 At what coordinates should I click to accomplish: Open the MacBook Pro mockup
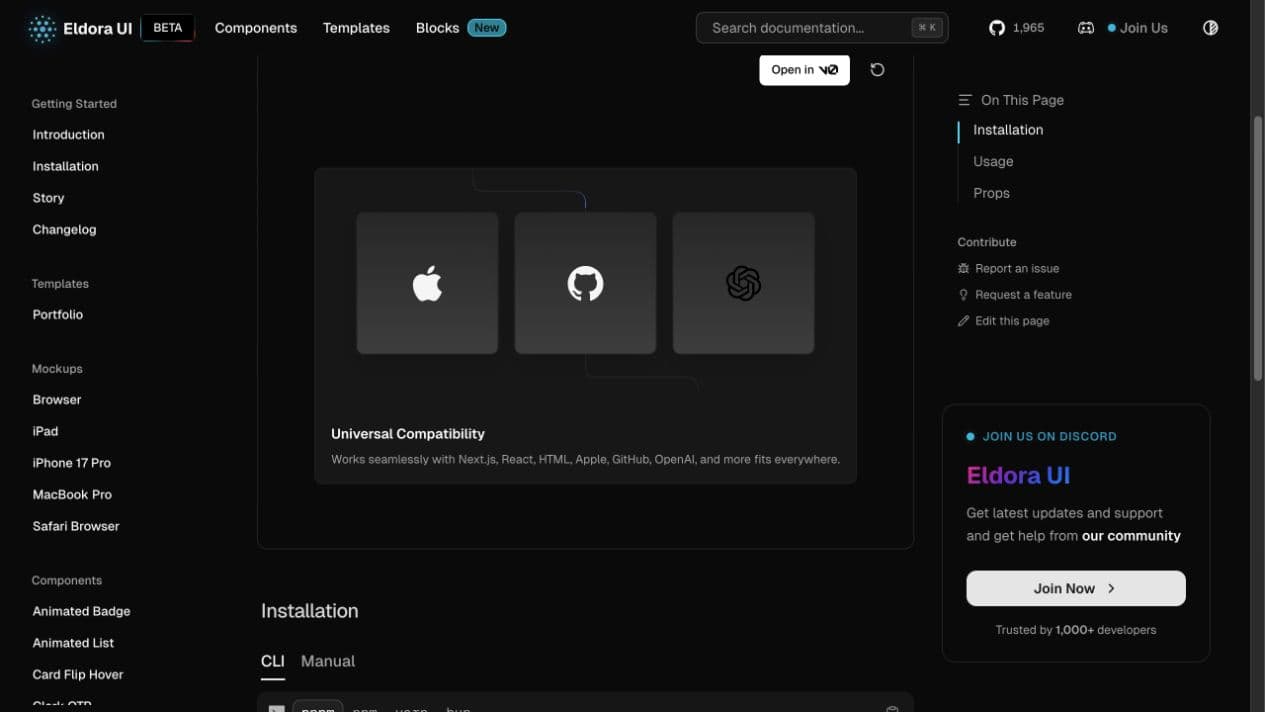pyautogui.click(x=72, y=494)
